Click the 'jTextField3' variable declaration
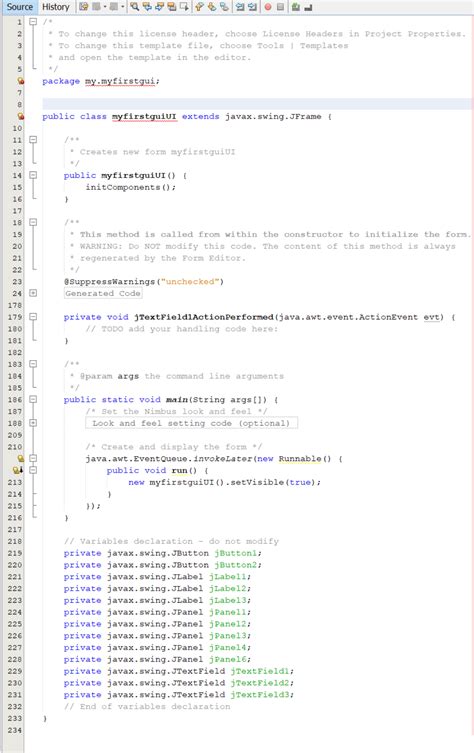This screenshot has height=753, width=474. tap(259, 695)
